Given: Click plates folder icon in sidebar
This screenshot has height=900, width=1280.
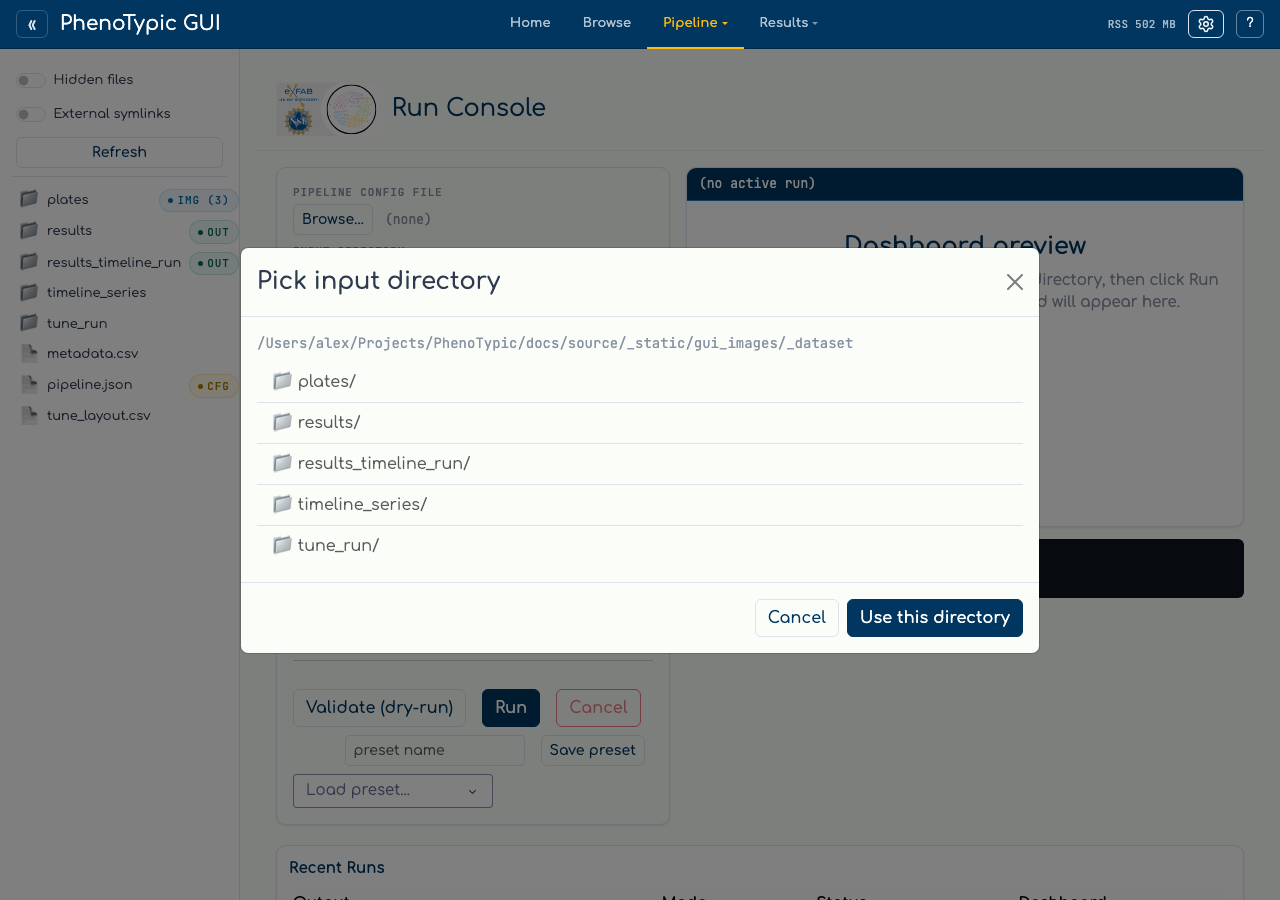Looking at the screenshot, I should (29, 199).
